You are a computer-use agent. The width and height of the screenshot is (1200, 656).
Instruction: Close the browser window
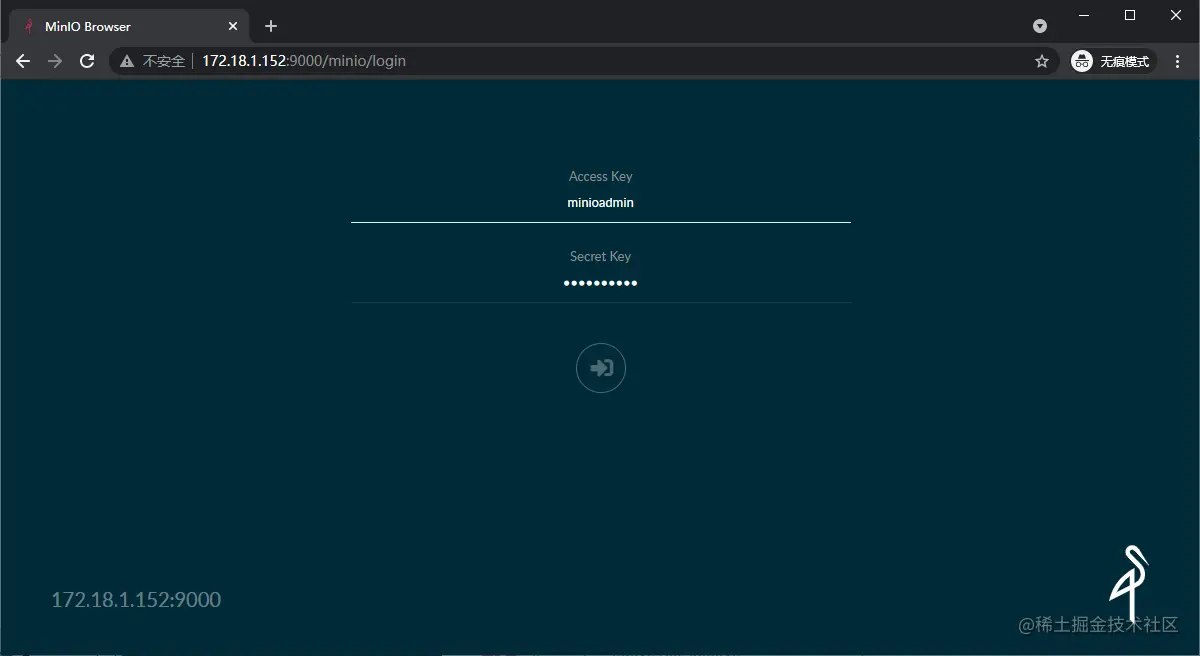1176,15
